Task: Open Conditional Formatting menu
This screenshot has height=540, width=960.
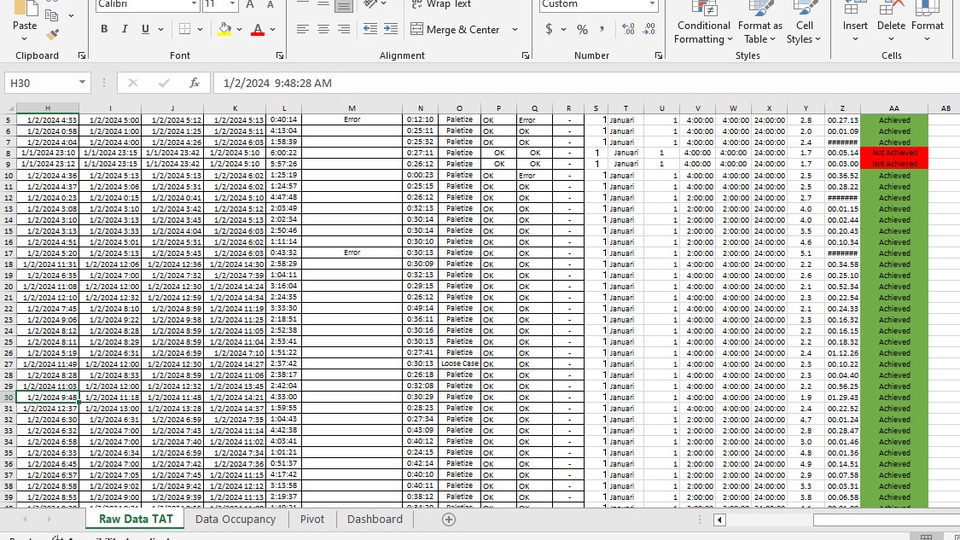Action: tap(703, 23)
